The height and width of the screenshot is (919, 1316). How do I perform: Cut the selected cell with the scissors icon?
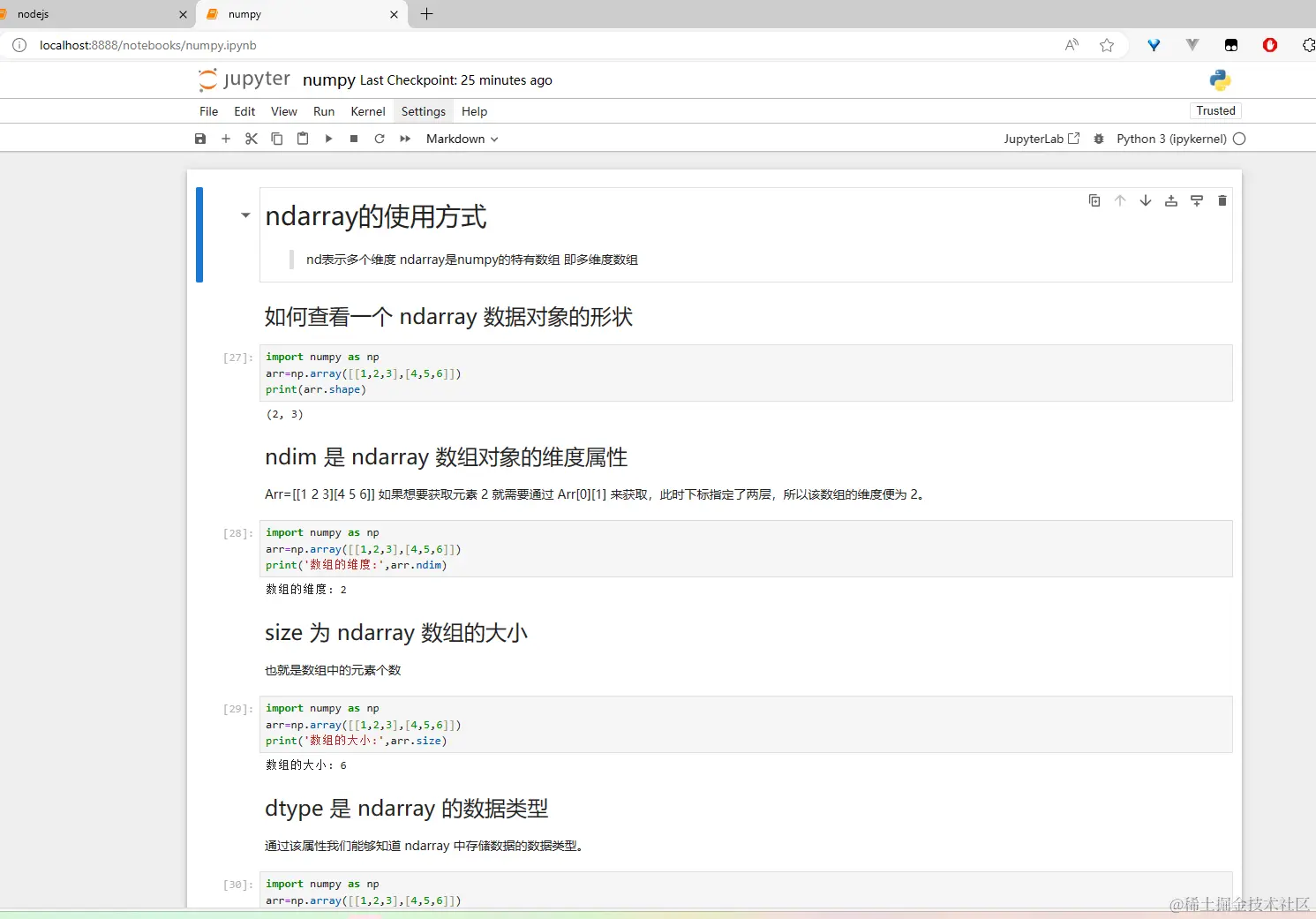click(x=252, y=139)
